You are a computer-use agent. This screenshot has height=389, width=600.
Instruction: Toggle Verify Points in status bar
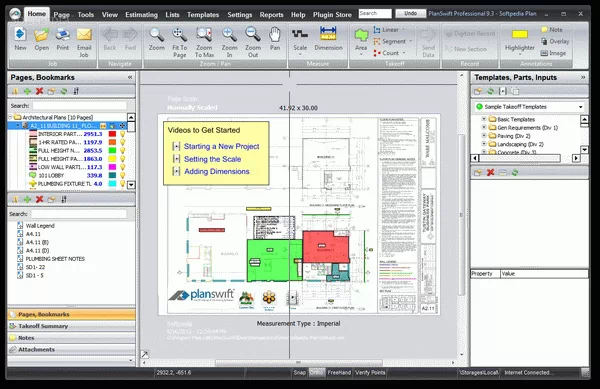(370, 373)
